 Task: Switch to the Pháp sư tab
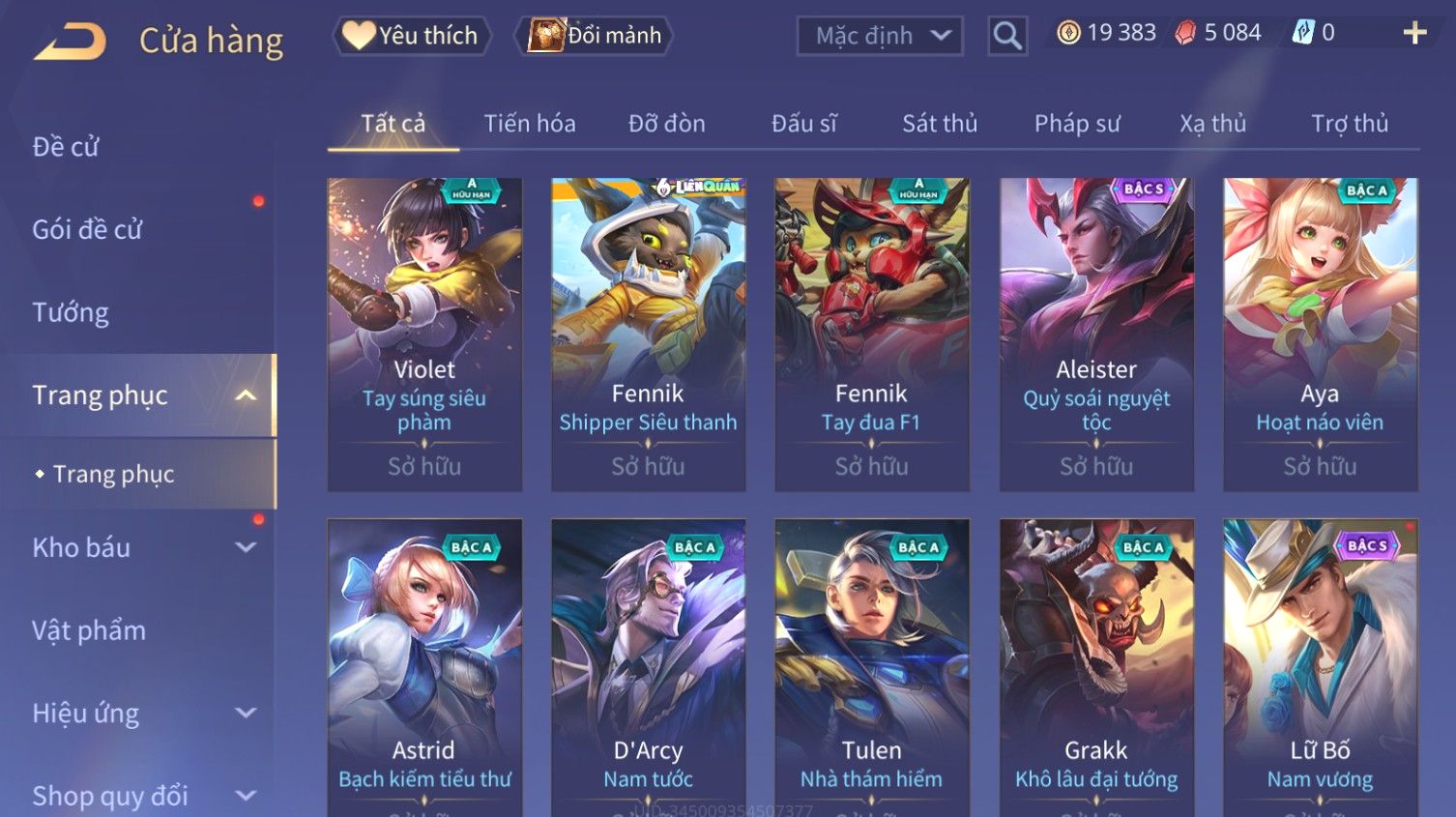pos(1077,124)
